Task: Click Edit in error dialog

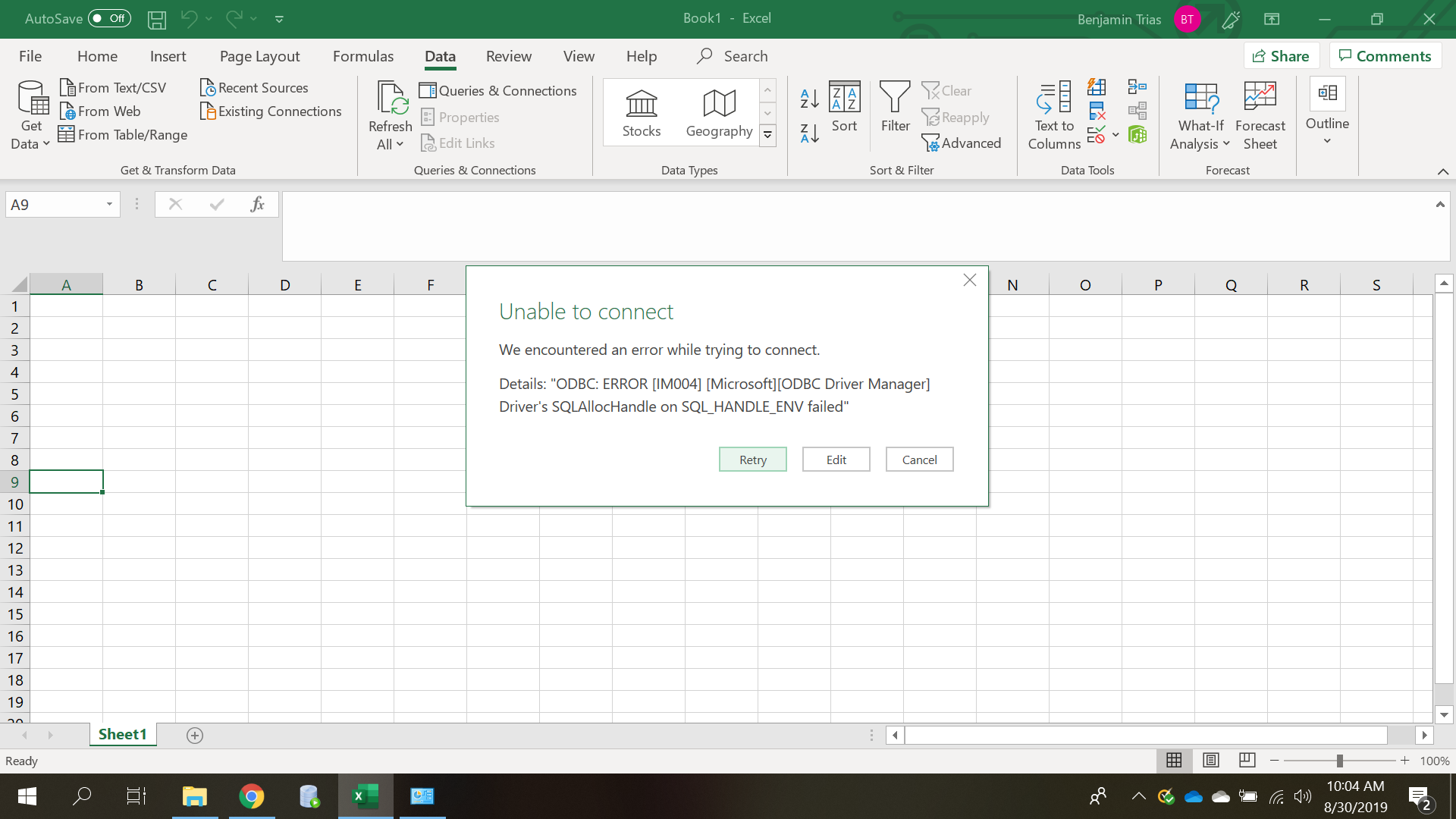Action: (x=836, y=460)
